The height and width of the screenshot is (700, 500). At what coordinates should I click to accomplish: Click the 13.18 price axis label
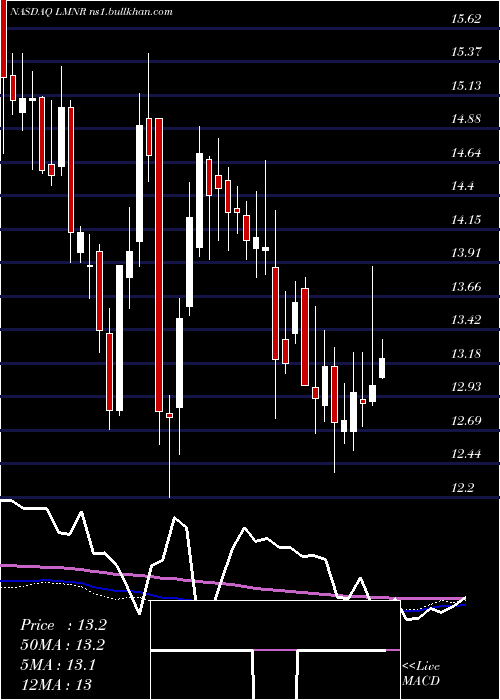(466, 354)
